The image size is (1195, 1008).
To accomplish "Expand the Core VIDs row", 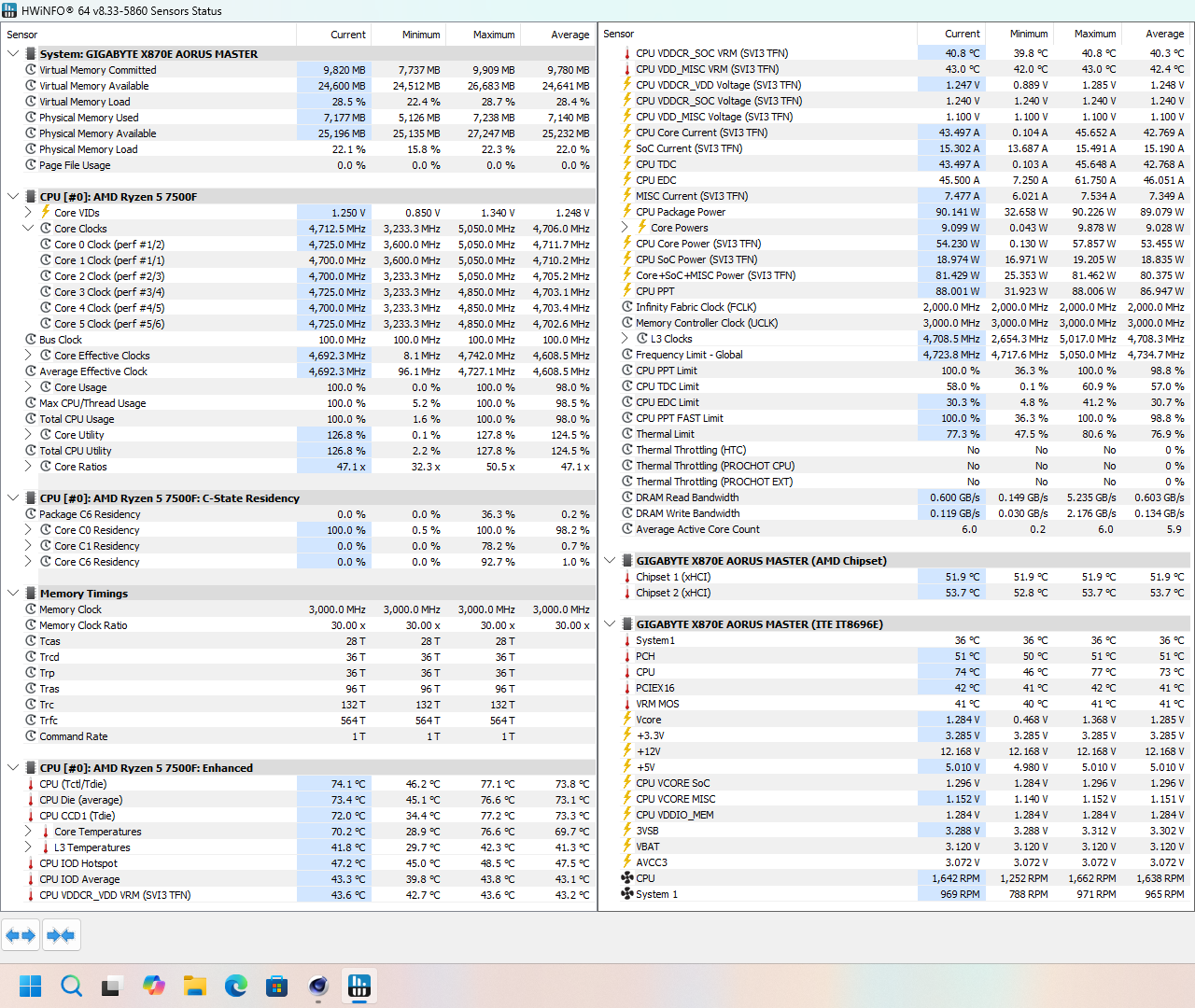I will click(28, 213).
